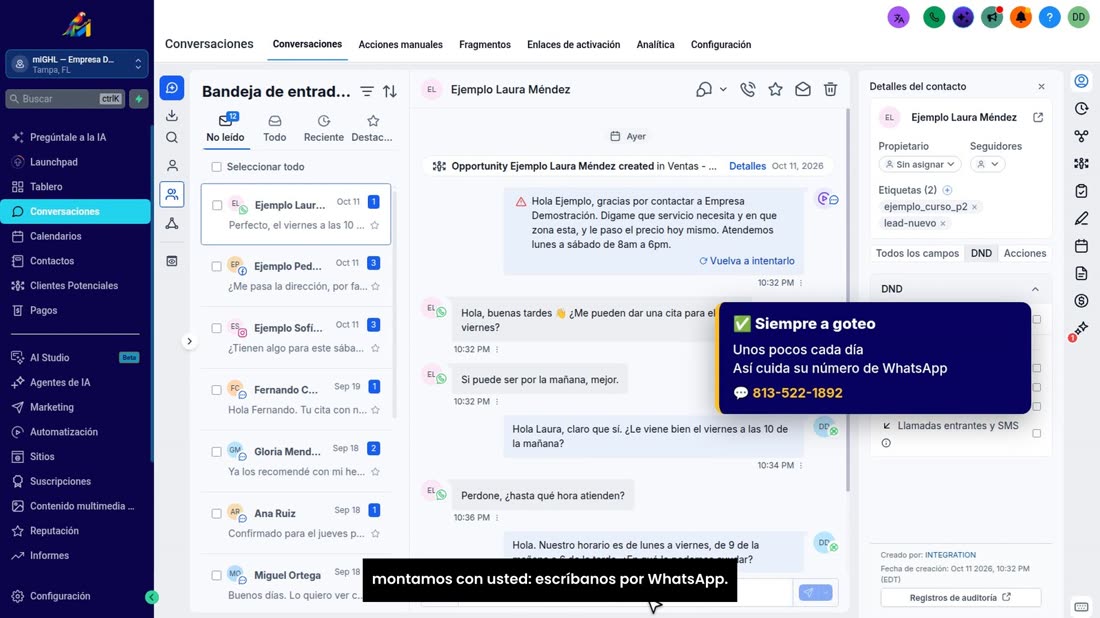Add a tag with plus icon

click(x=947, y=190)
